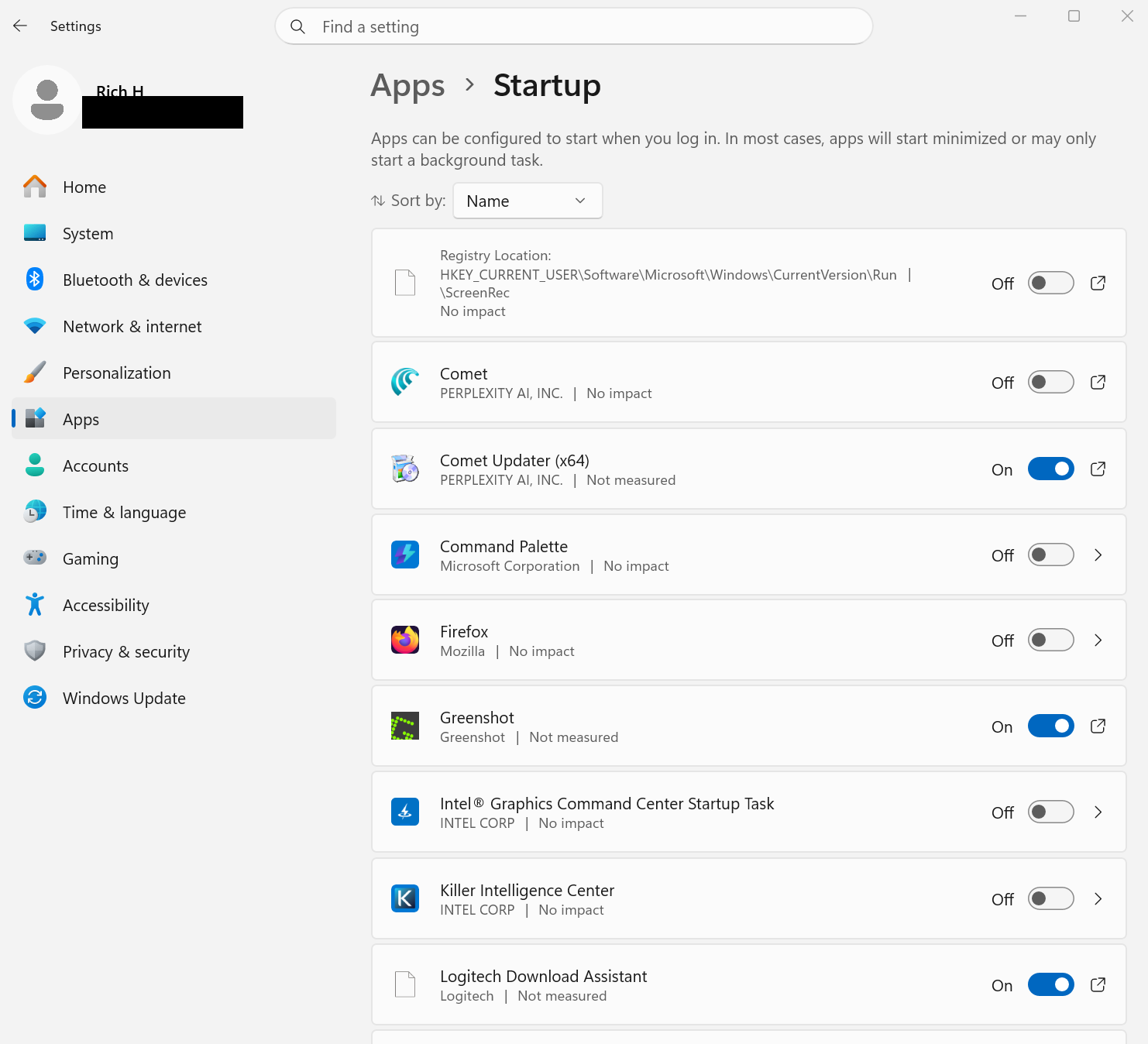
Task: Go to Bluetooth & devices settings
Action: (x=174, y=280)
